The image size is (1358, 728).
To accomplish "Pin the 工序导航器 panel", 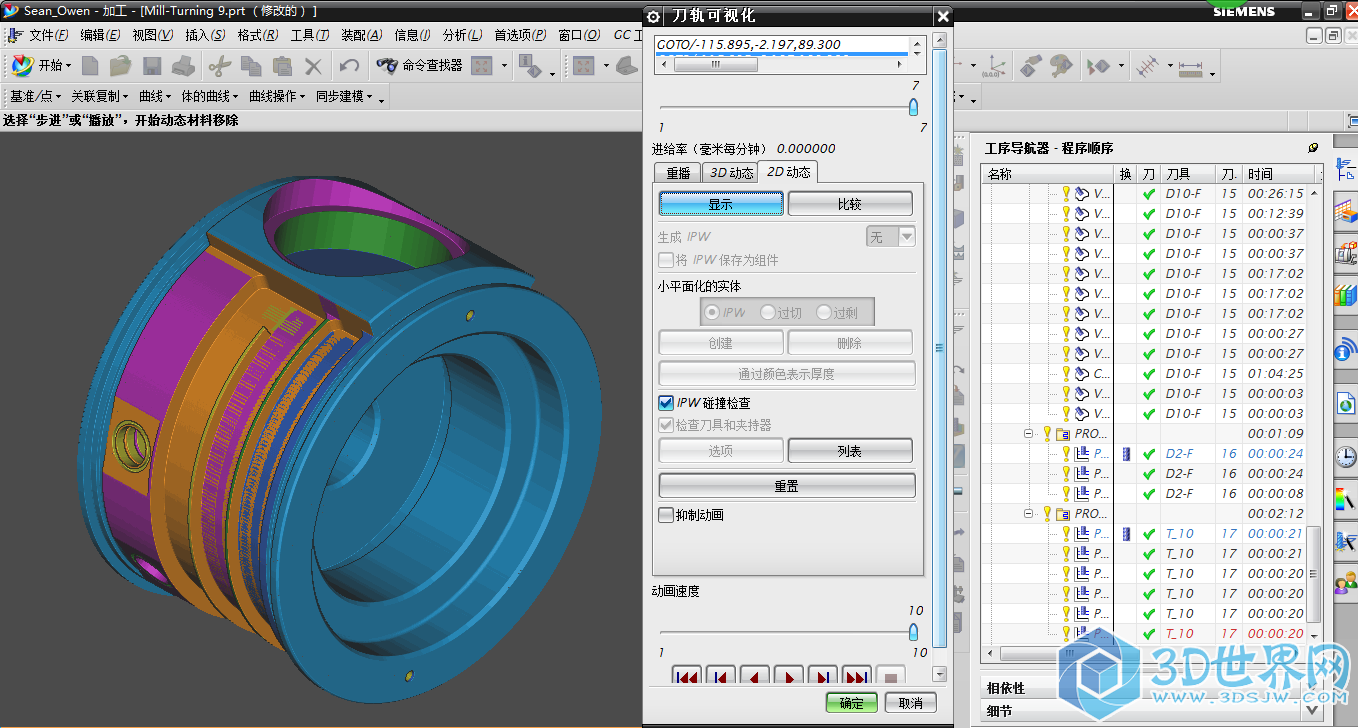I will pos(1313,147).
